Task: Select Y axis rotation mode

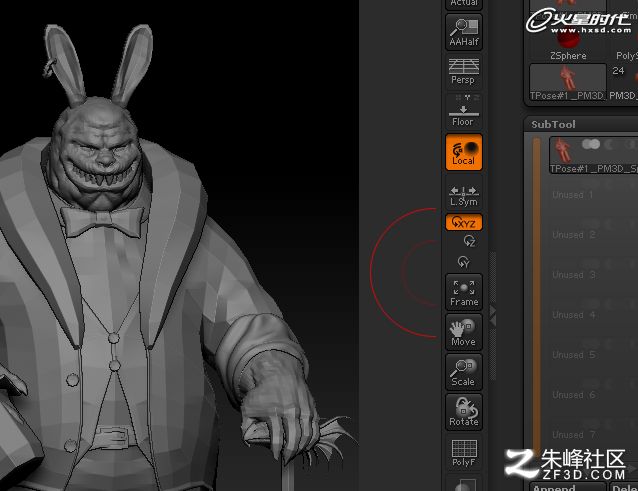Action: pyautogui.click(x=464, y=262)
